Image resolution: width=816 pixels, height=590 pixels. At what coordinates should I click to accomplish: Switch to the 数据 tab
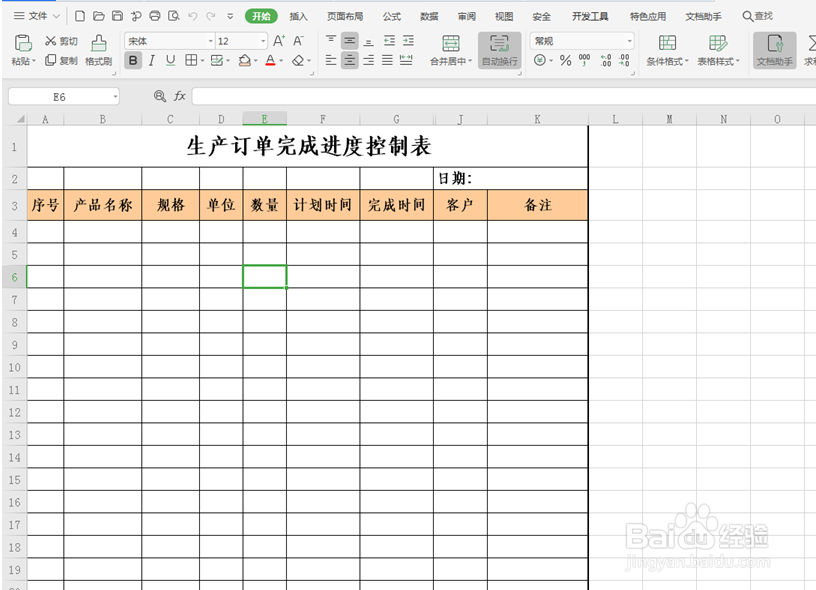429,17
